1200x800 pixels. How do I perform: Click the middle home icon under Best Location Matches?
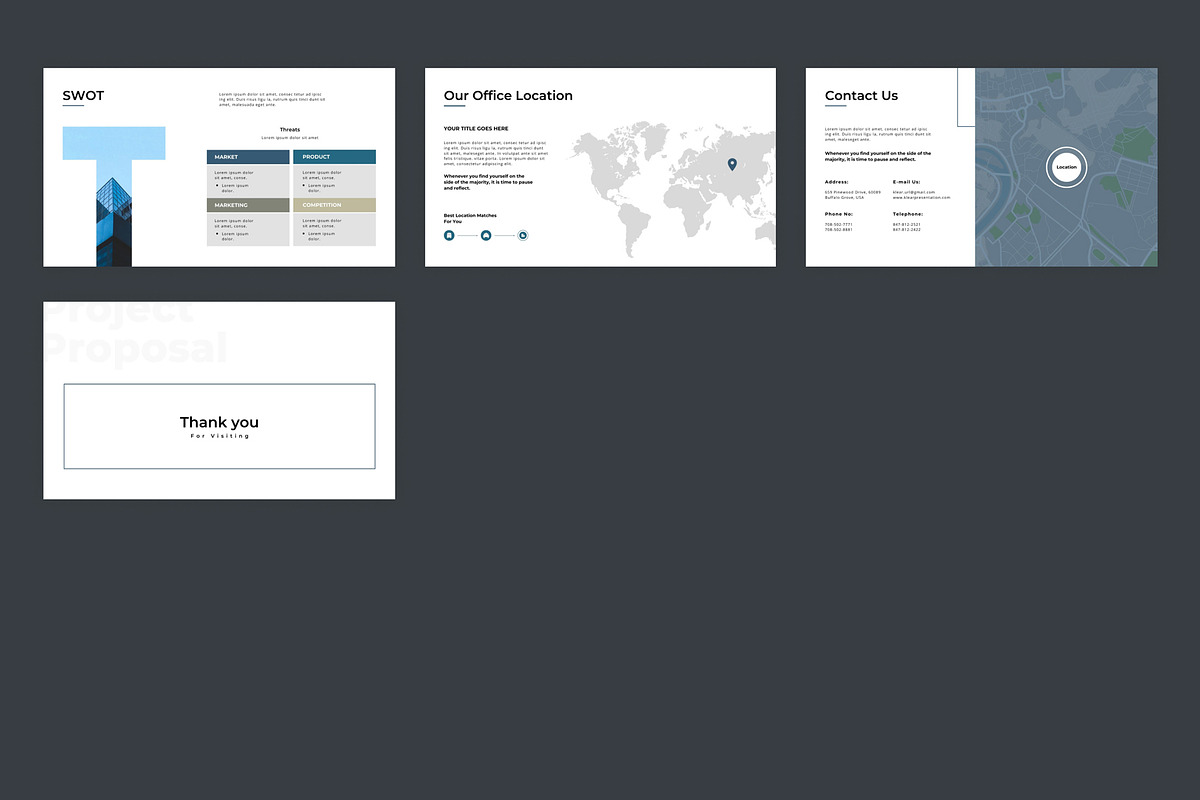pos(486,235)
